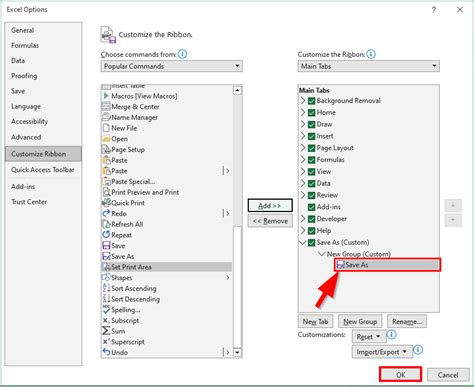The image size is (474, 387).
Task: Select the Save command icon in list
Action: pos(106,246)
